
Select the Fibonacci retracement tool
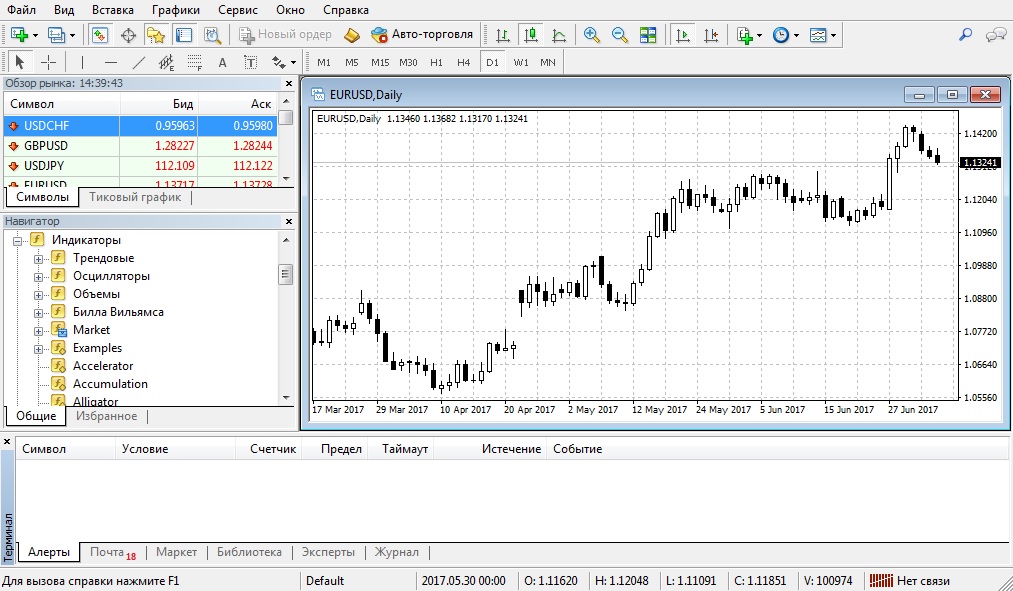click(x=194, y=63)
